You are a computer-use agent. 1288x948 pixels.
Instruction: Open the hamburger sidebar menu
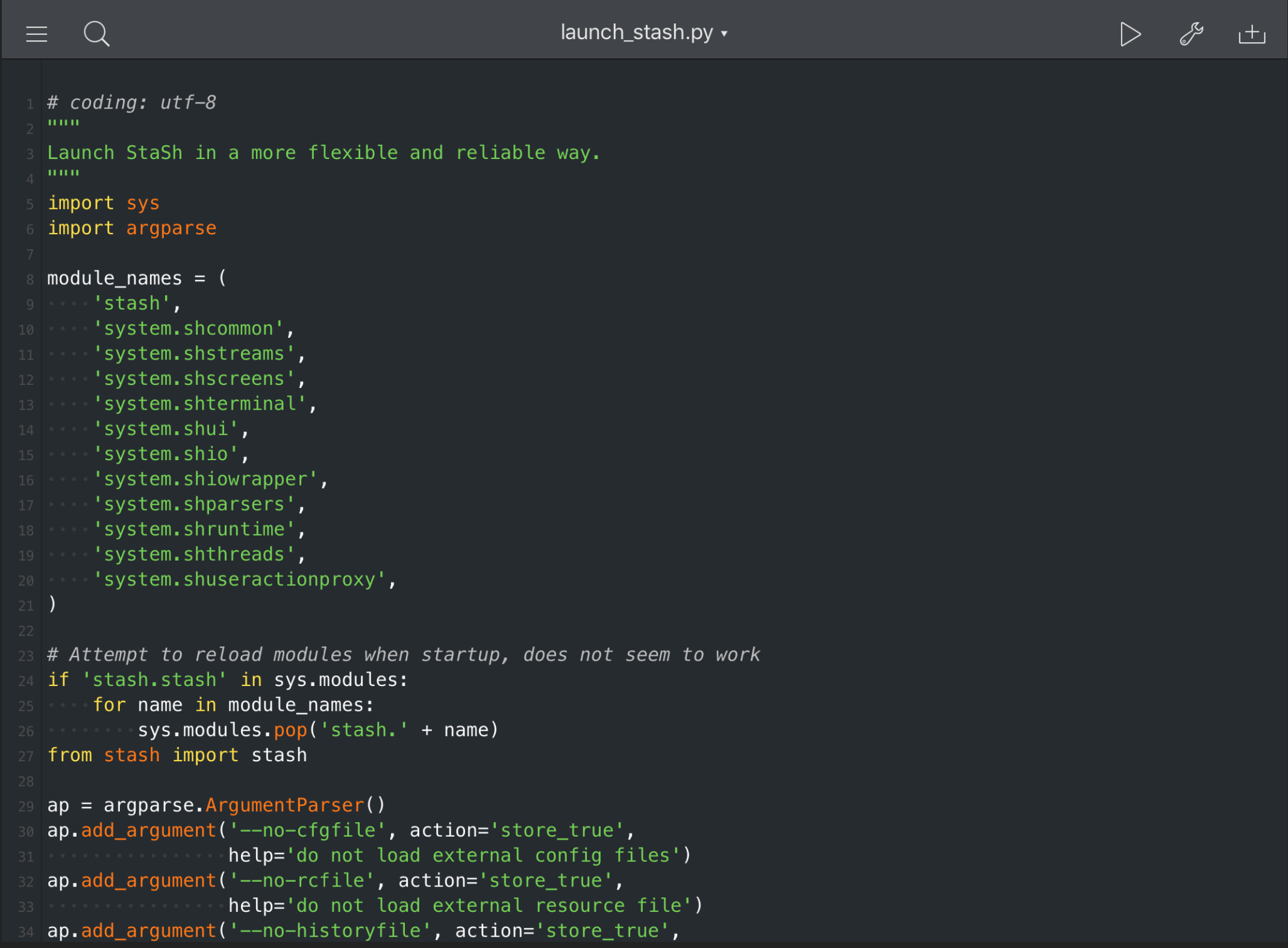tap(36, 34)
